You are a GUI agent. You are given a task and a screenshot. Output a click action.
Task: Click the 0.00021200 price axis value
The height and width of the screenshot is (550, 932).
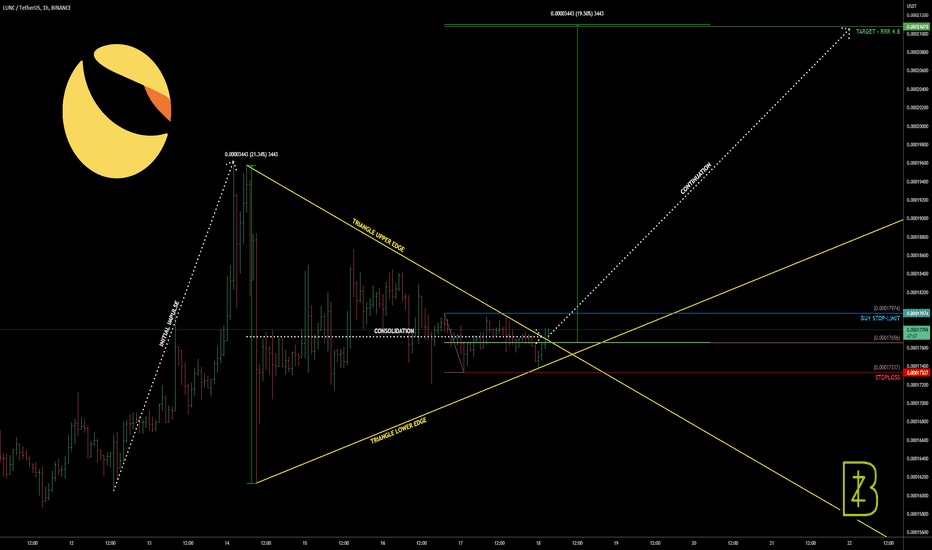[x=918, y=15]
